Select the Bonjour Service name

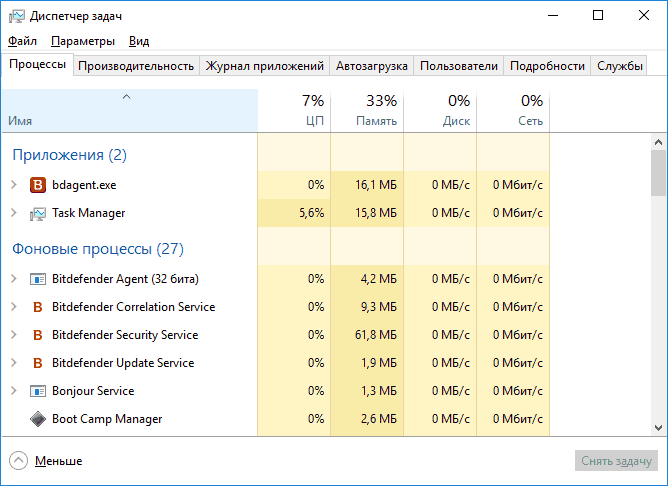[x=93, y=391]
